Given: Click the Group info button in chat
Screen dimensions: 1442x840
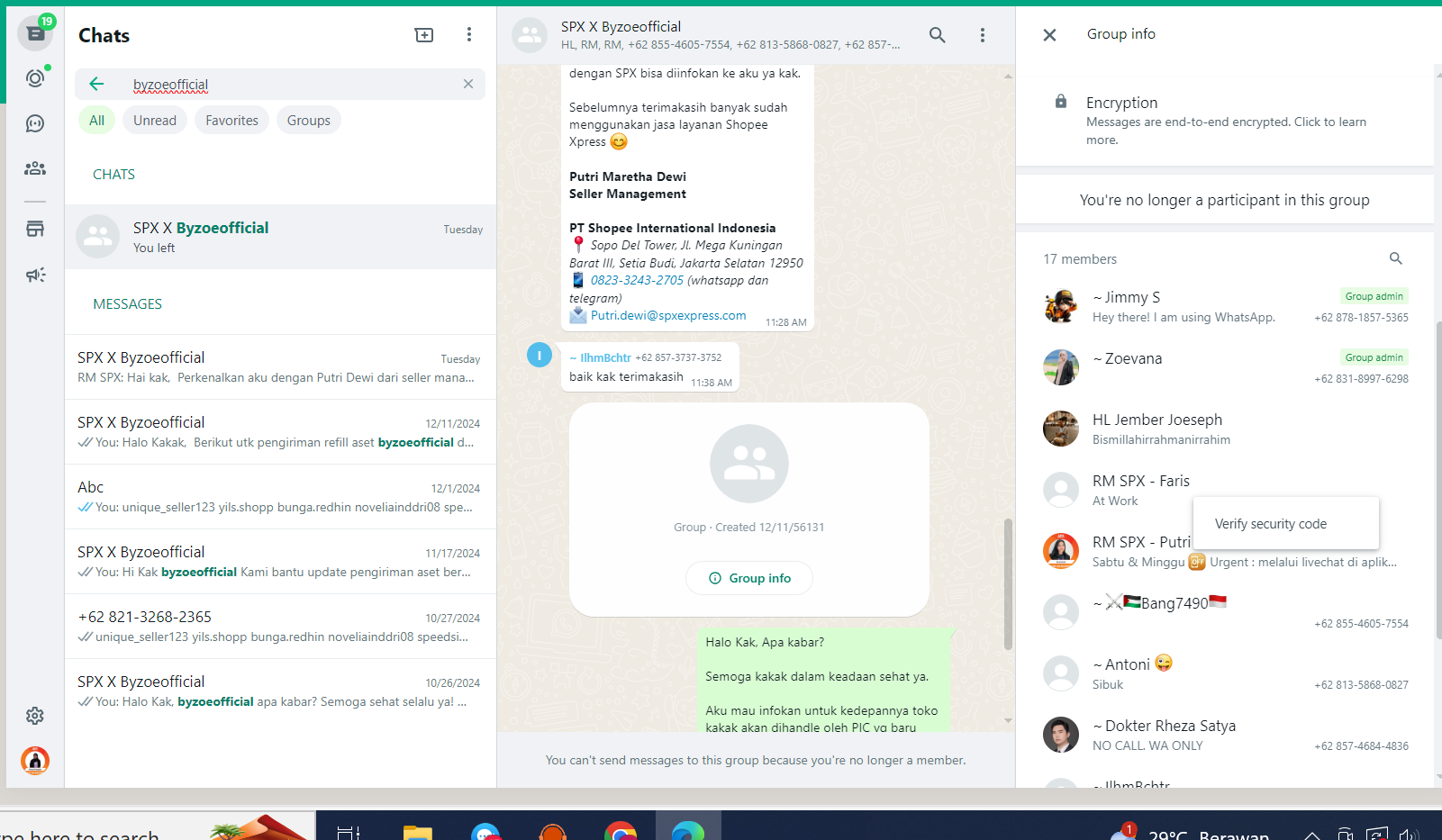Looking at the screenshot, I should point(749,578).
